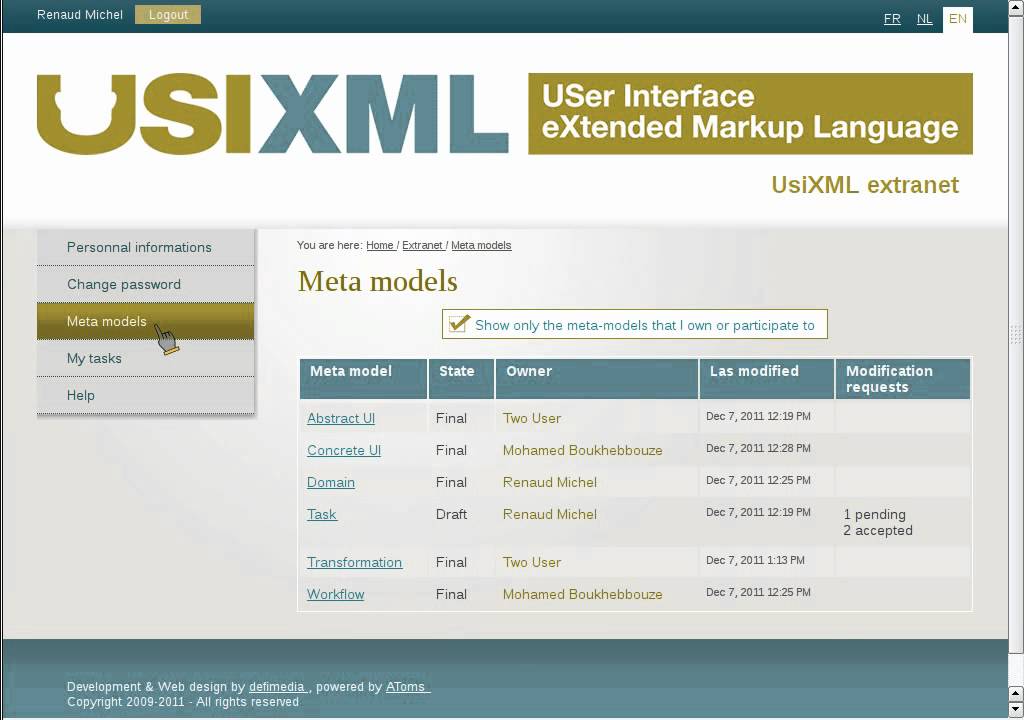Click the USIXML logo banner

click(504, 114)
